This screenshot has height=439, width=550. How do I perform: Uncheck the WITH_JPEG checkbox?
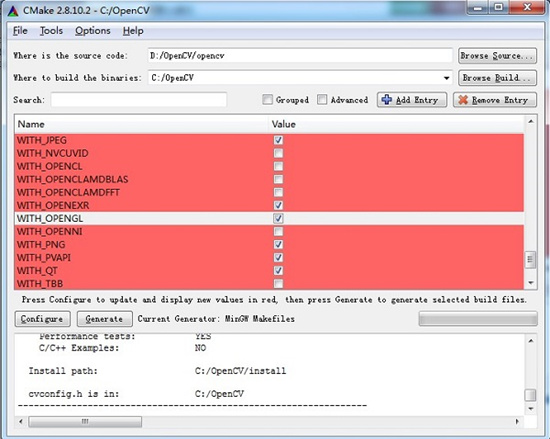278,140
